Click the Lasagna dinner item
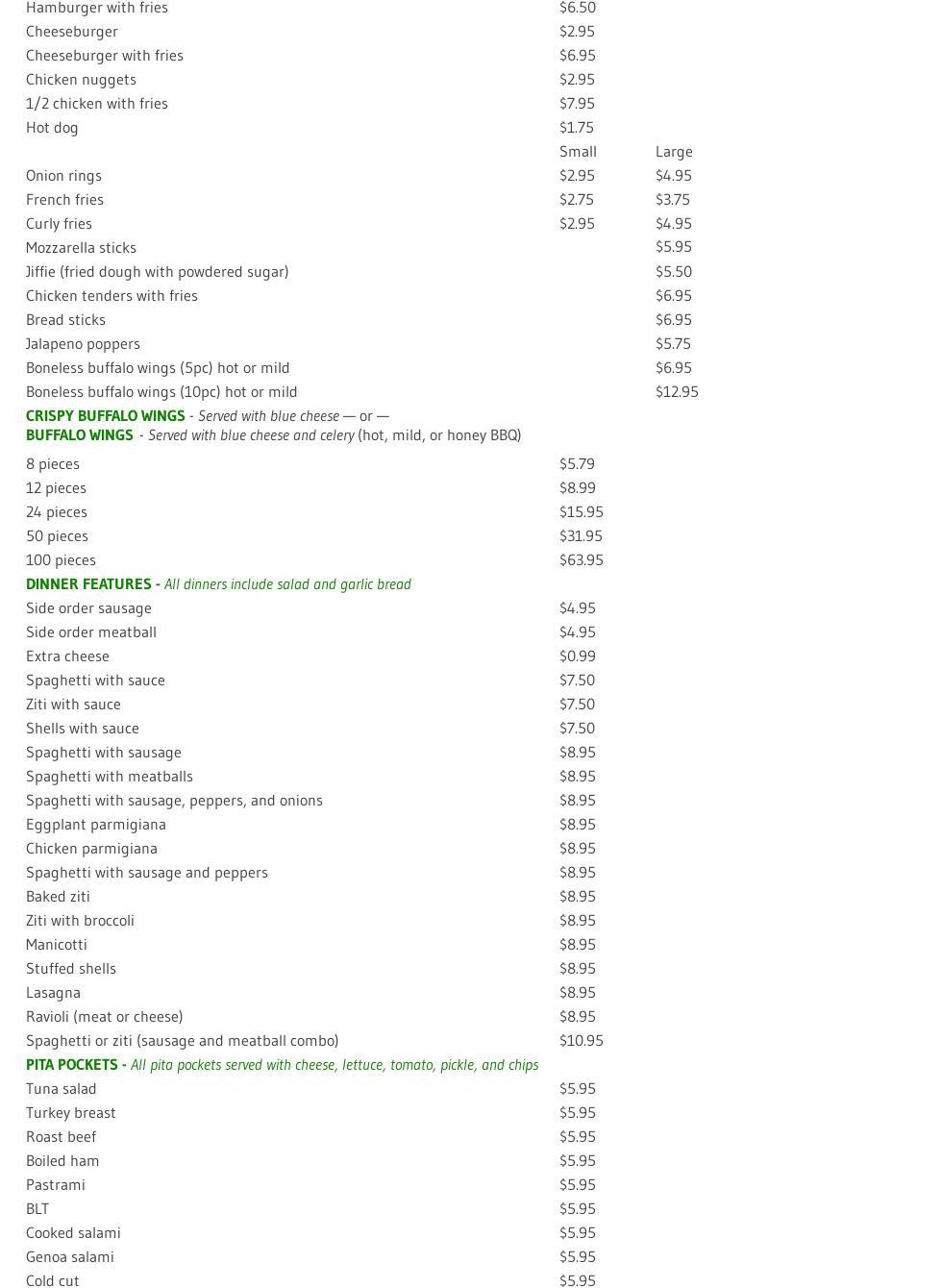942x1288 pixels. click(53, 993)
